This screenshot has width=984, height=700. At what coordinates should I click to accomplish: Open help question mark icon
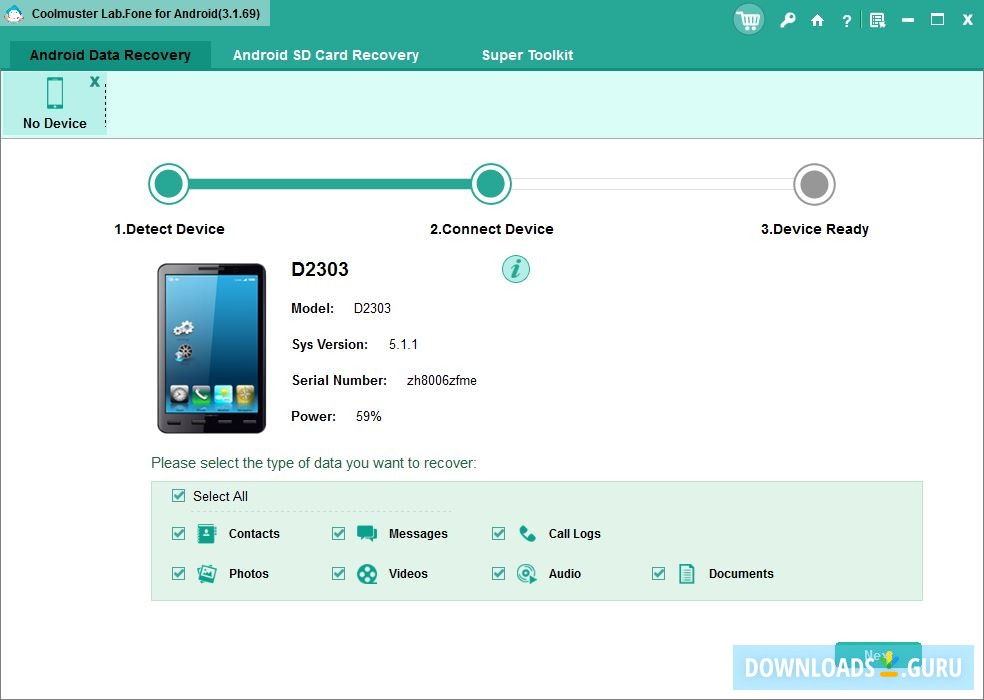coord(847,21)
